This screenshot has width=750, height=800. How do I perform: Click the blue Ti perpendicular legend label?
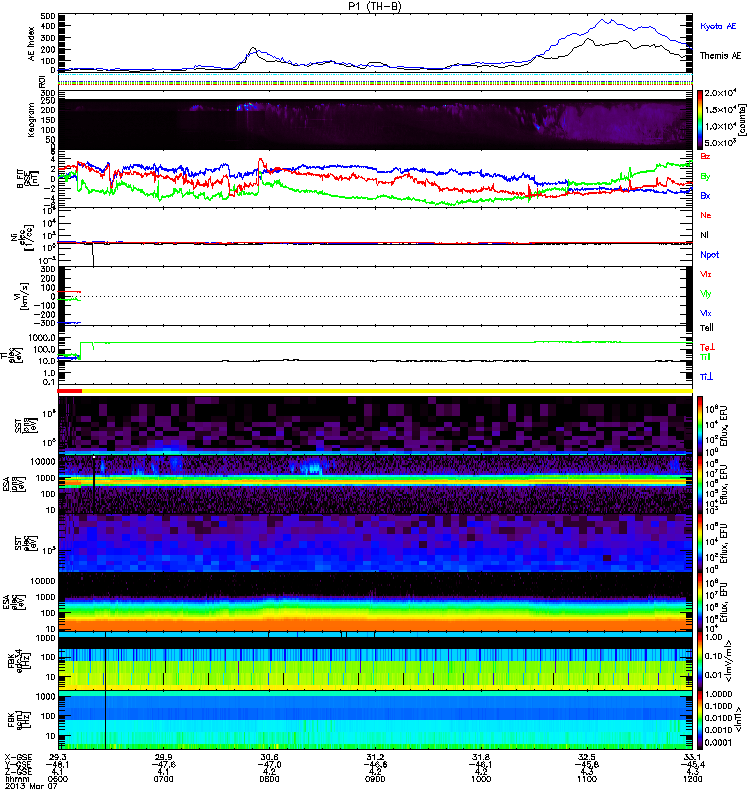(706, 377)
